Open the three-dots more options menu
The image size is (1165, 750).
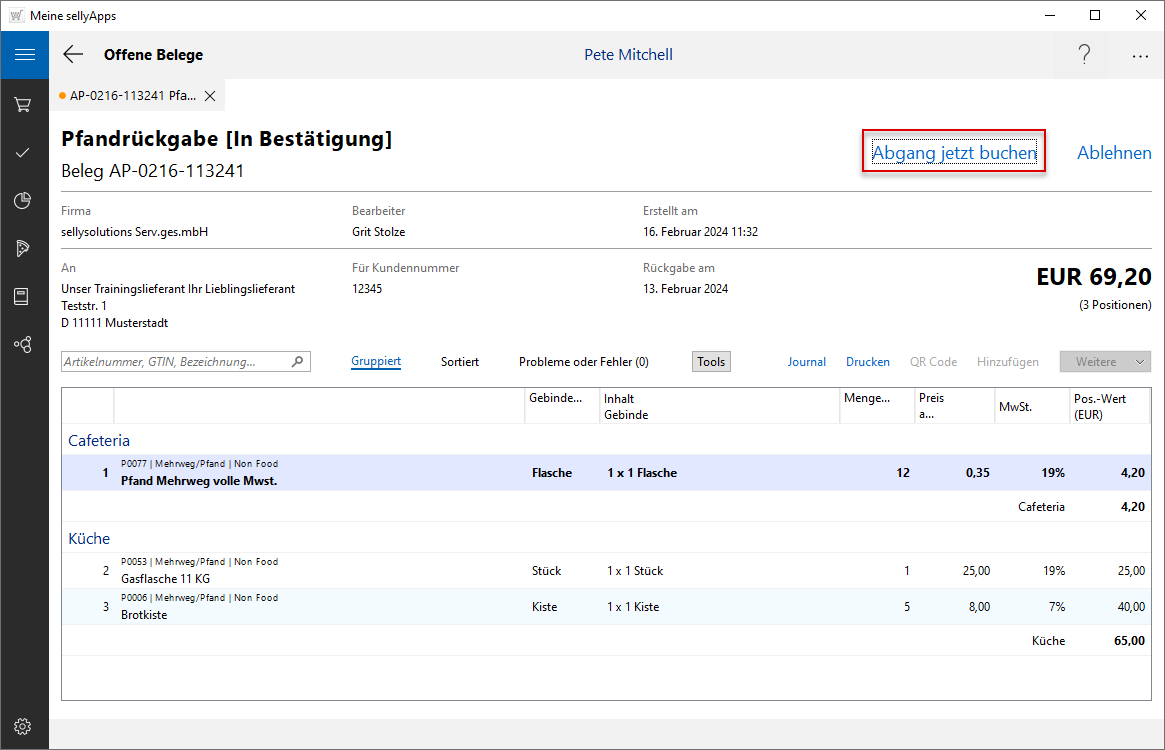[1140, 56]
